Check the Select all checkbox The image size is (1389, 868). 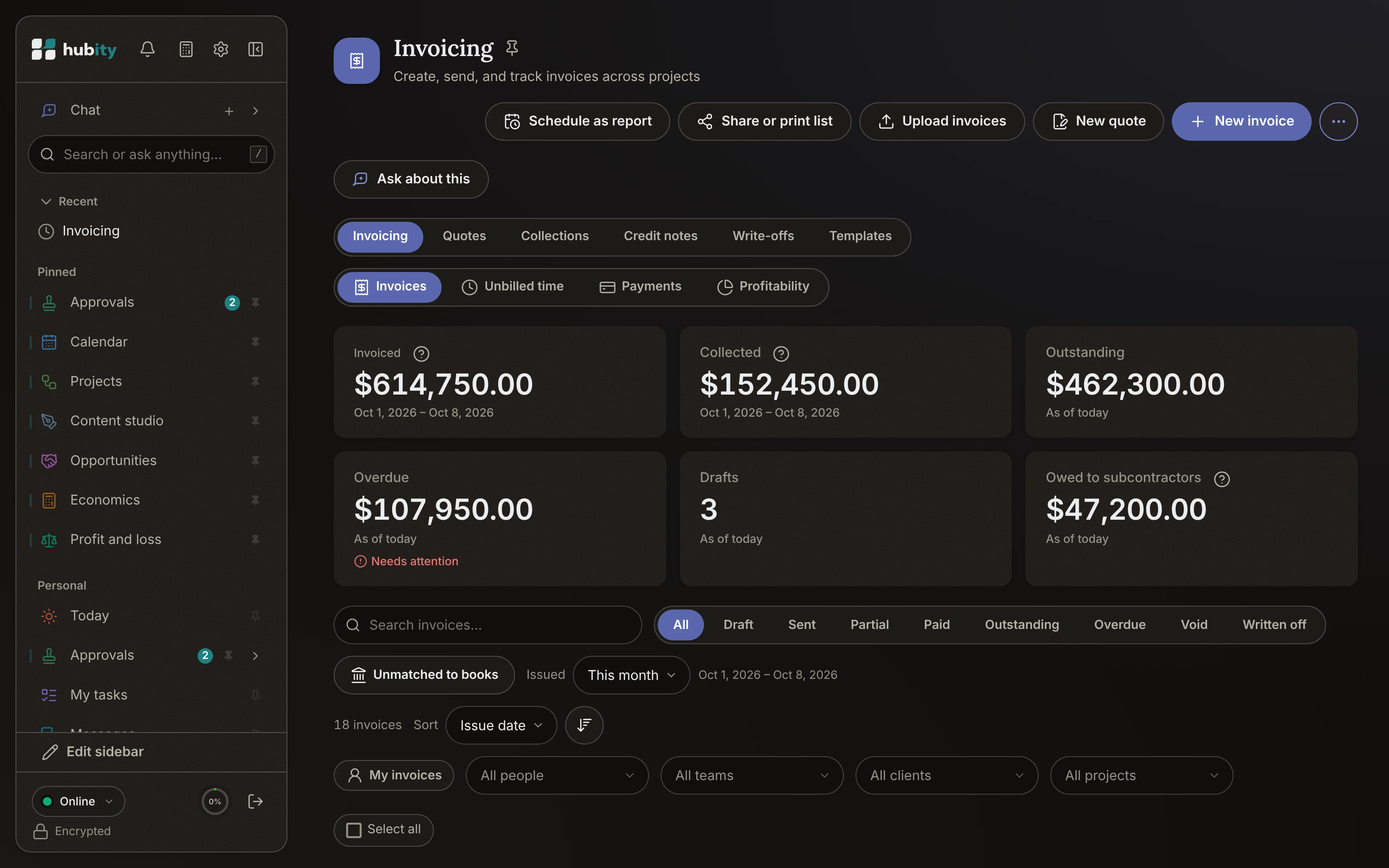[354, 830]
